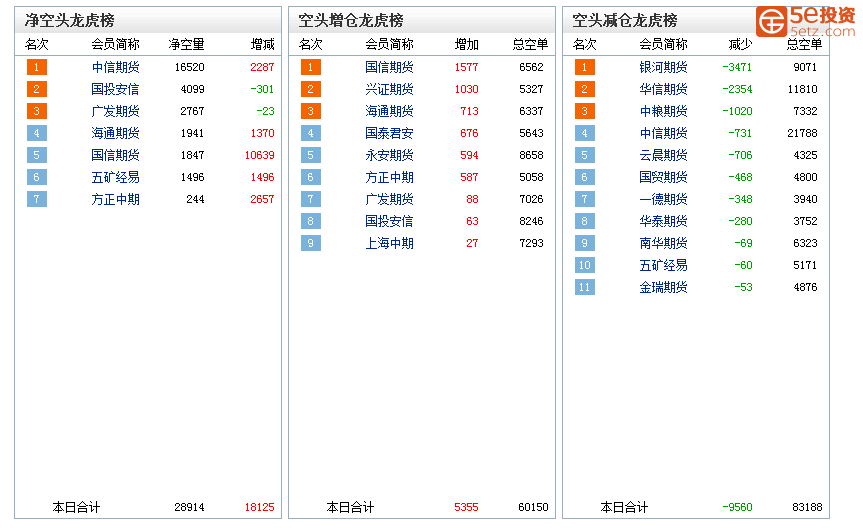Open 中信期货 in the 净空头龙虎榜 table

116,67
